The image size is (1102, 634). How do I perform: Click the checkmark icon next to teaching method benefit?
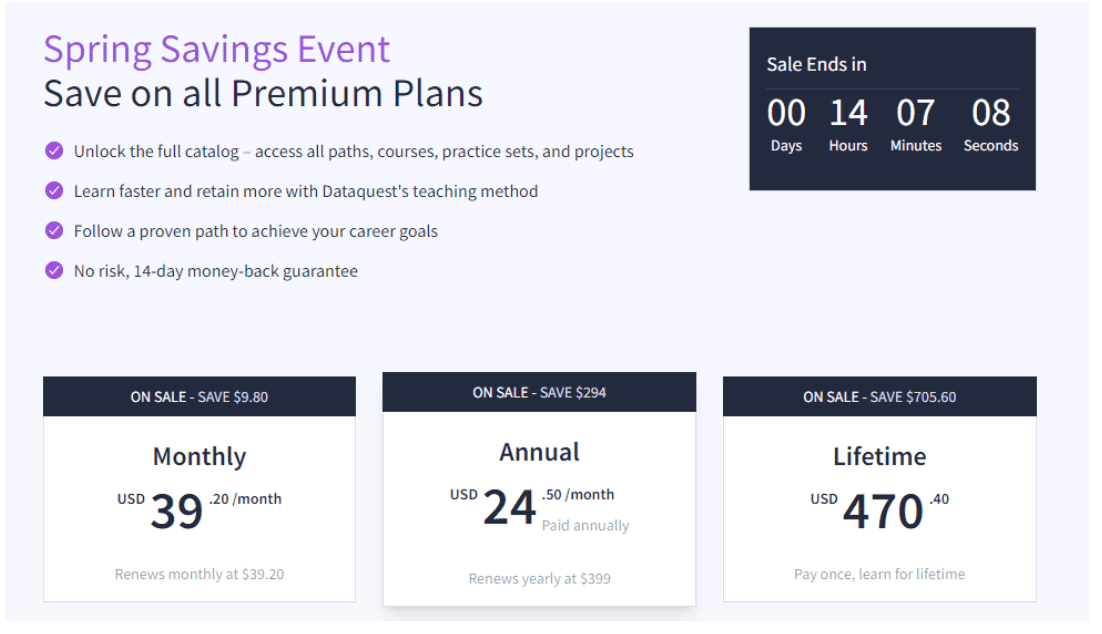[x=54, y=190]
